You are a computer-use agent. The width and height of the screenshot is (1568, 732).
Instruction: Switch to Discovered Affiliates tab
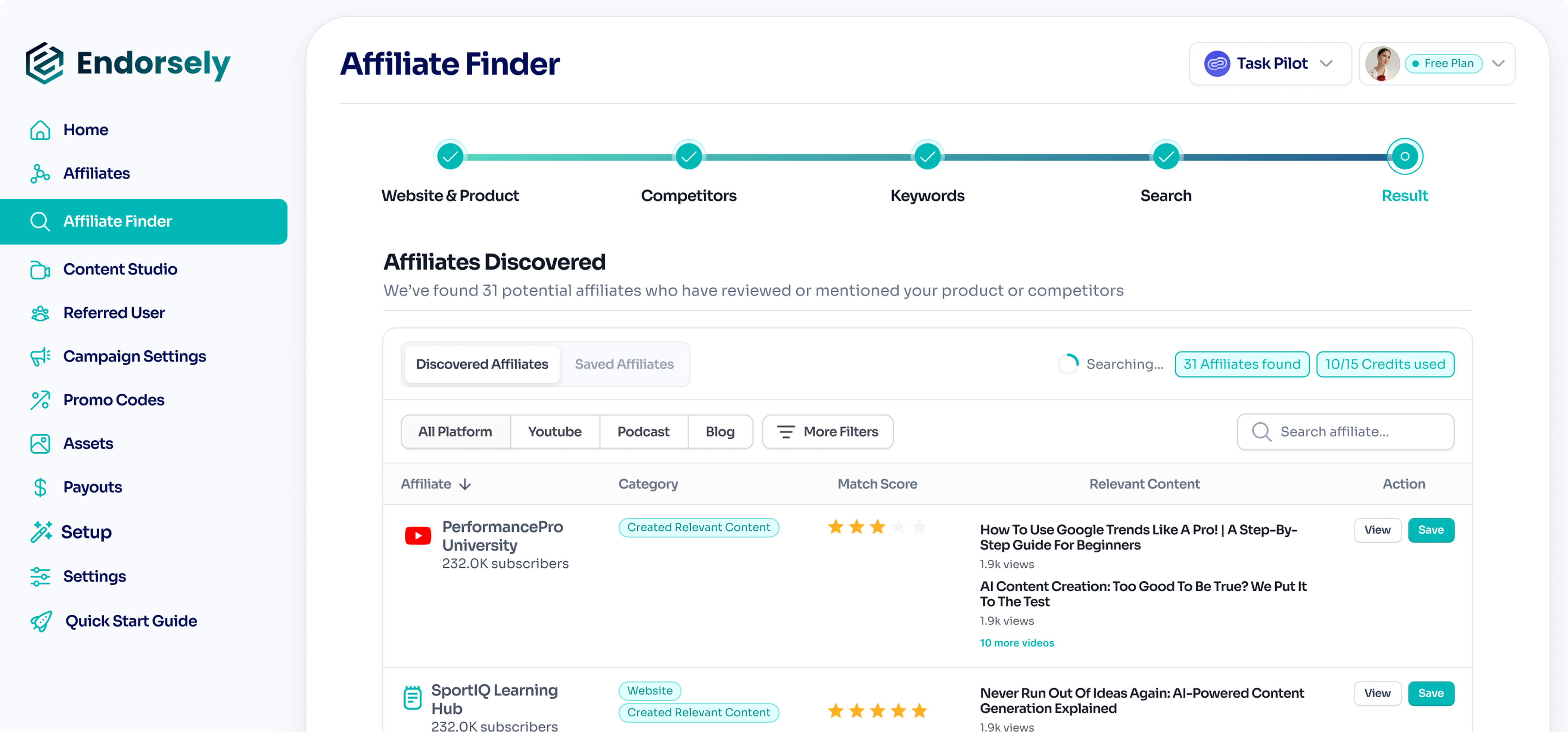(x=482, y=364)
